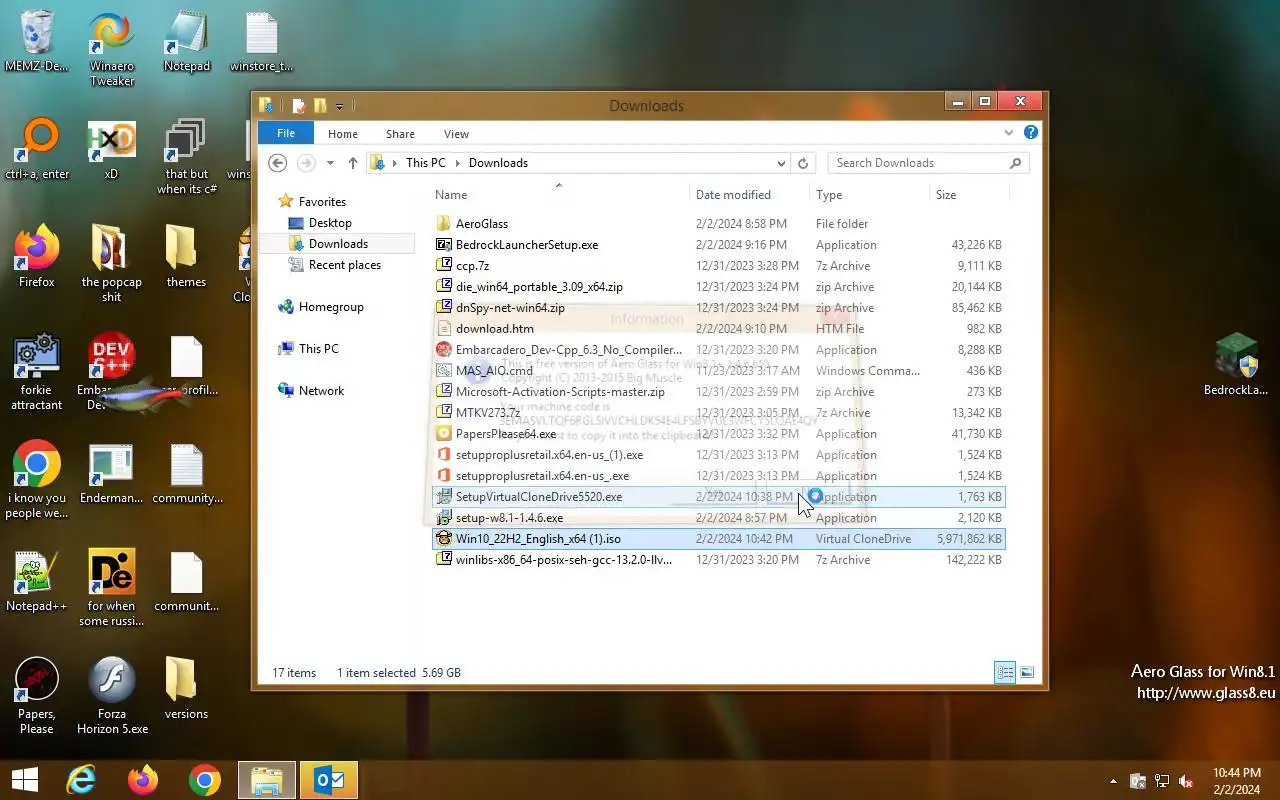
Task: Select PapersPlease64.exe in the list
Action: pos(718,434)
